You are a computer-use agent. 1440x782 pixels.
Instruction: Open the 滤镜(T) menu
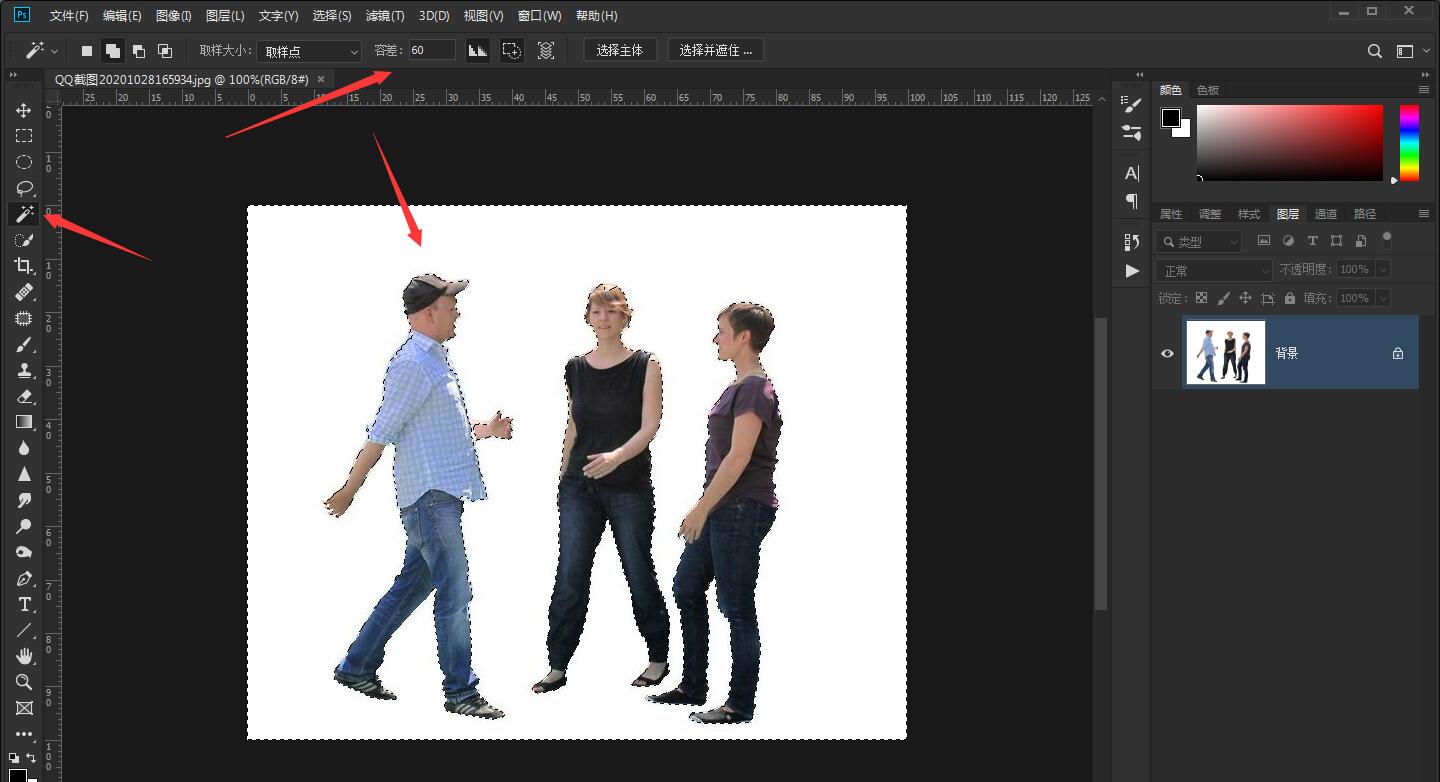(x=385, y=16)
